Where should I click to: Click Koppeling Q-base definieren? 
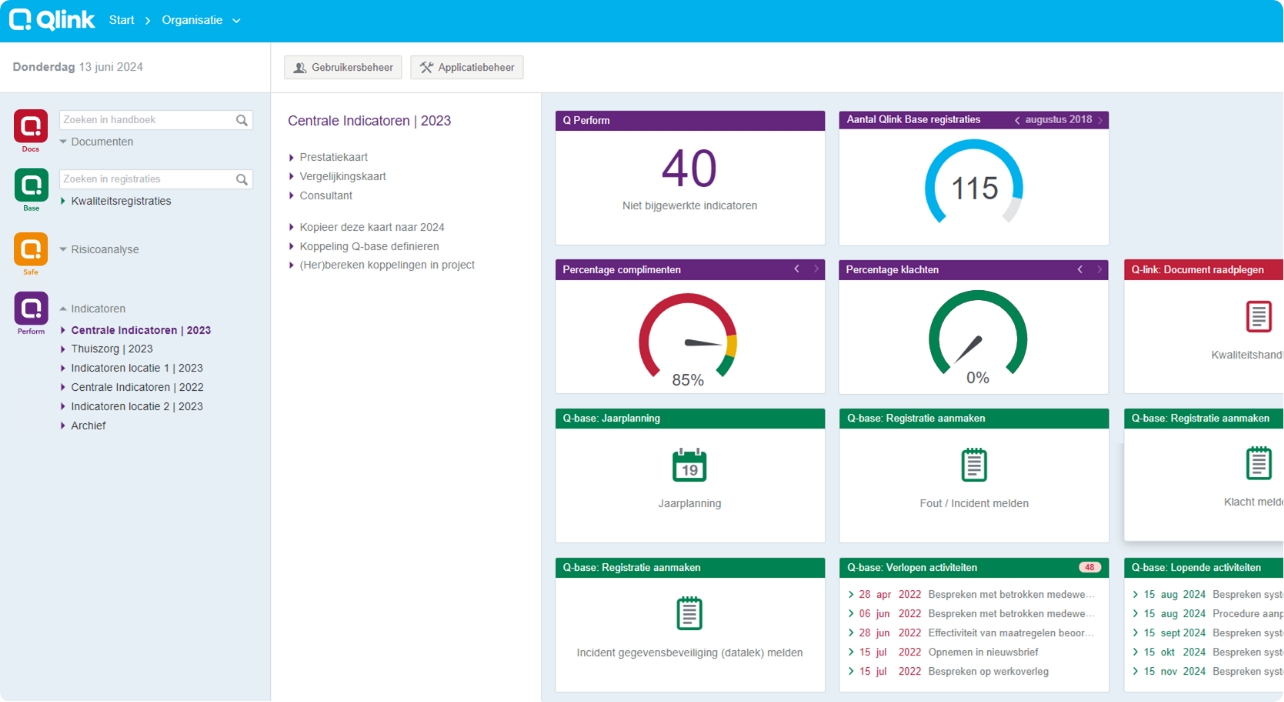[369, 246]
